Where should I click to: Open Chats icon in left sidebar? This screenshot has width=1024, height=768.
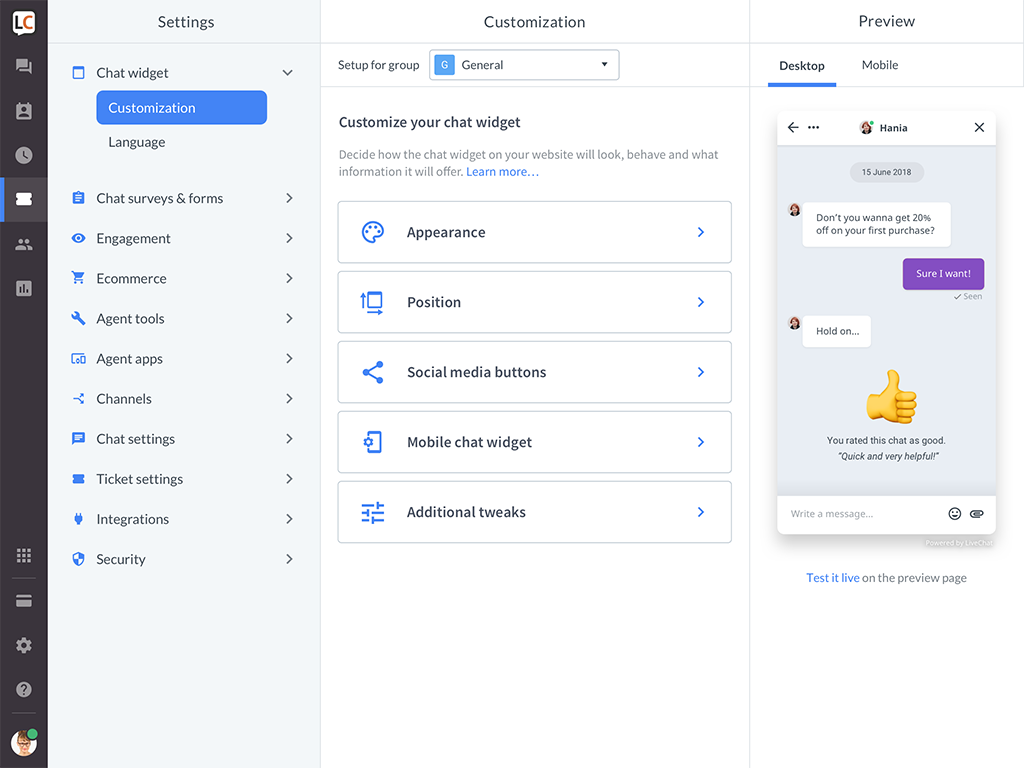coord(24,67)
